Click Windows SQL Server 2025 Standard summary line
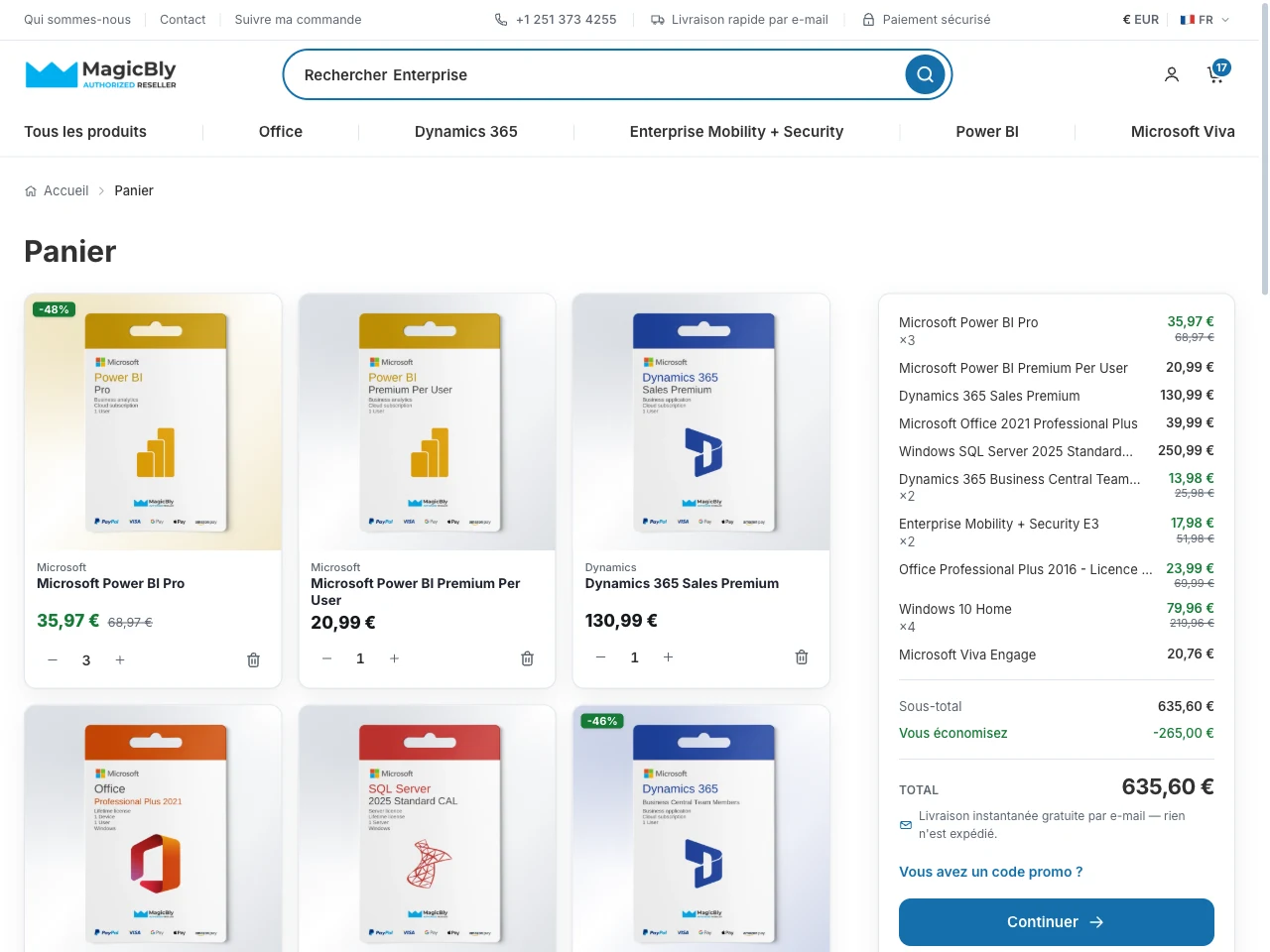Viewport: 1270px width, 952px height. [x=1016, y=451]
